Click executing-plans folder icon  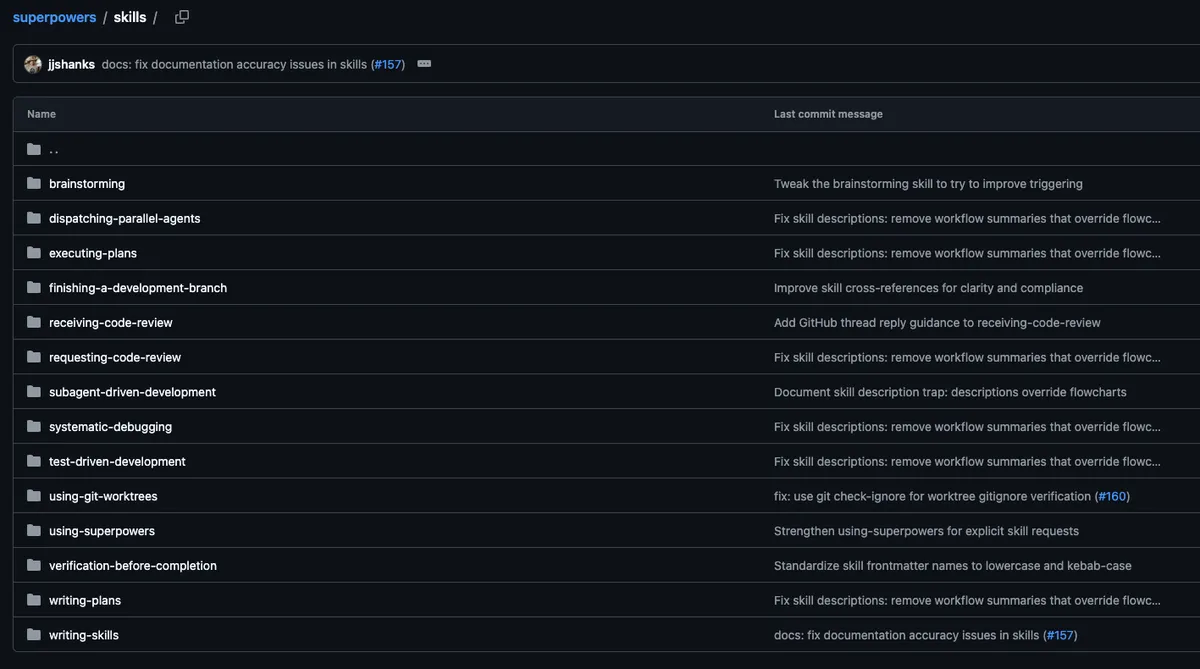[34, 253]
